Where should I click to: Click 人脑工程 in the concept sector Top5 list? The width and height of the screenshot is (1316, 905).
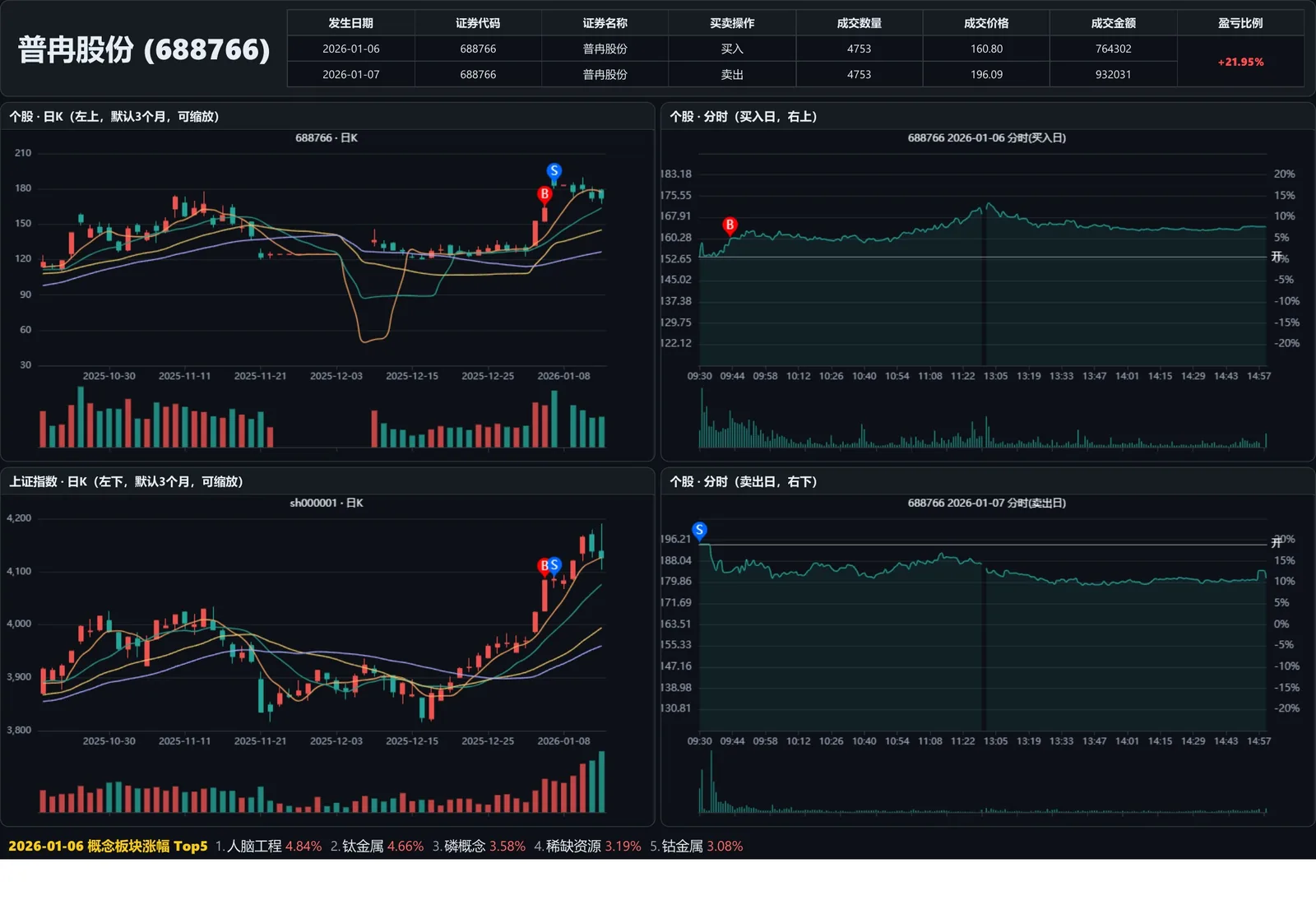point(254,846)
